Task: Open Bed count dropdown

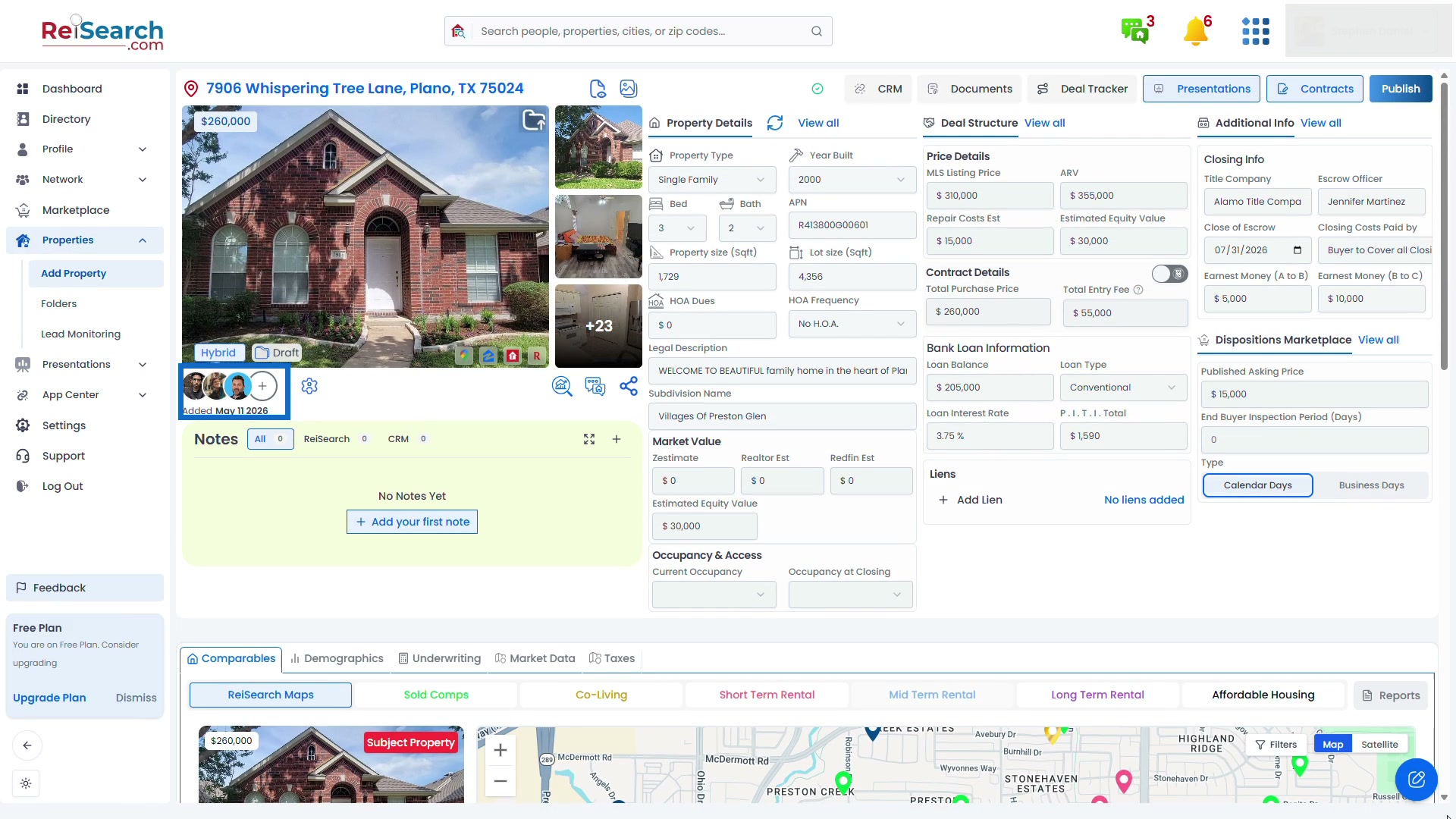Action: 677,228
